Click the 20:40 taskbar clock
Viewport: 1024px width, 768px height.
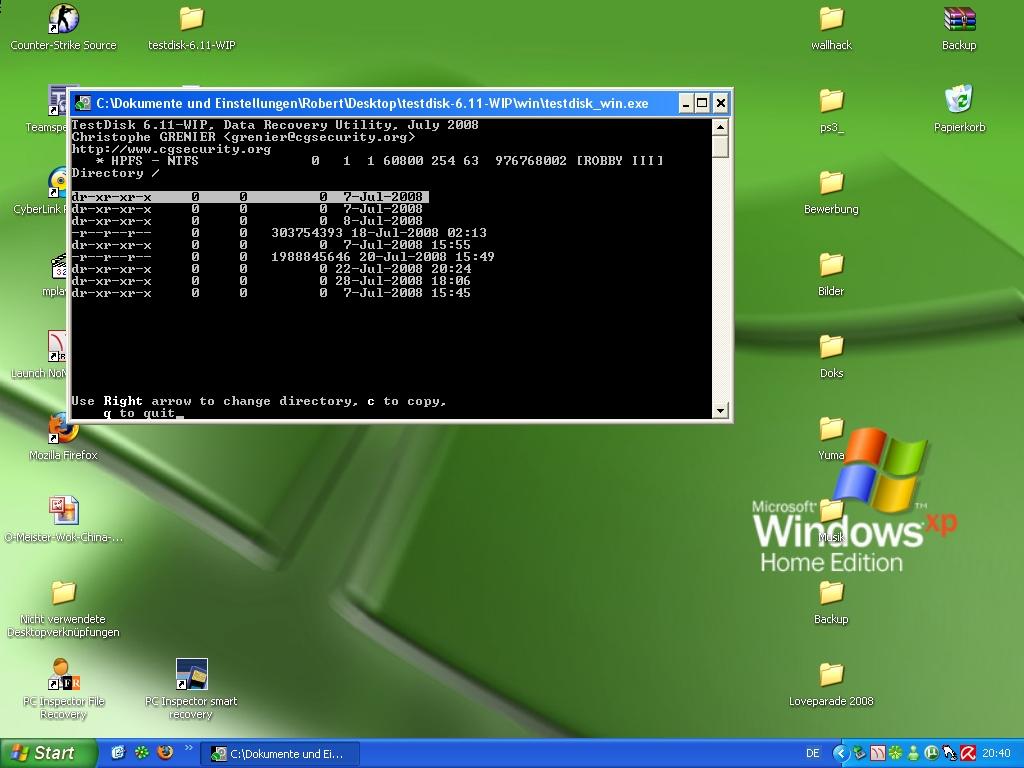[x=996, y=753]
